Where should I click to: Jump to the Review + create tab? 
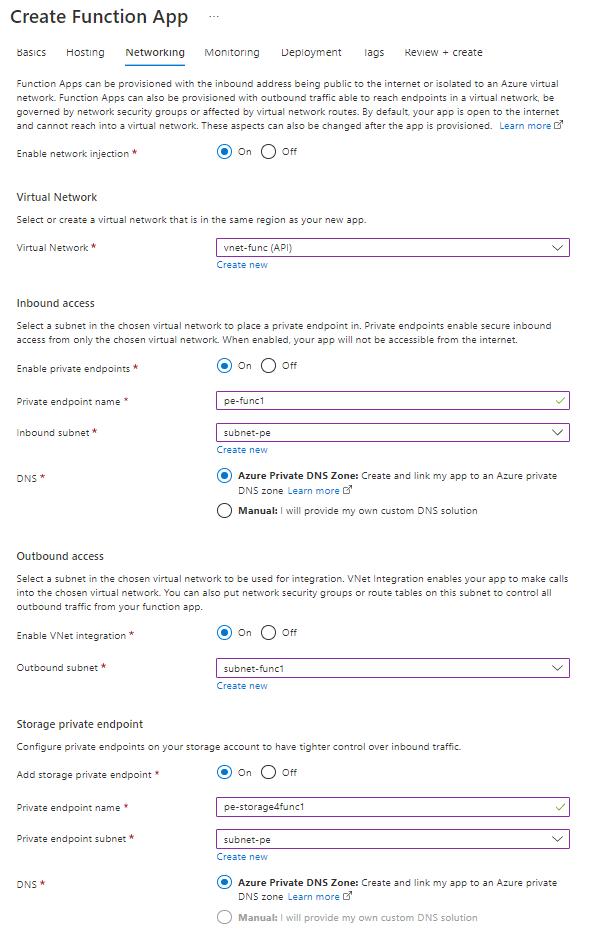click(x=443, y=52)
